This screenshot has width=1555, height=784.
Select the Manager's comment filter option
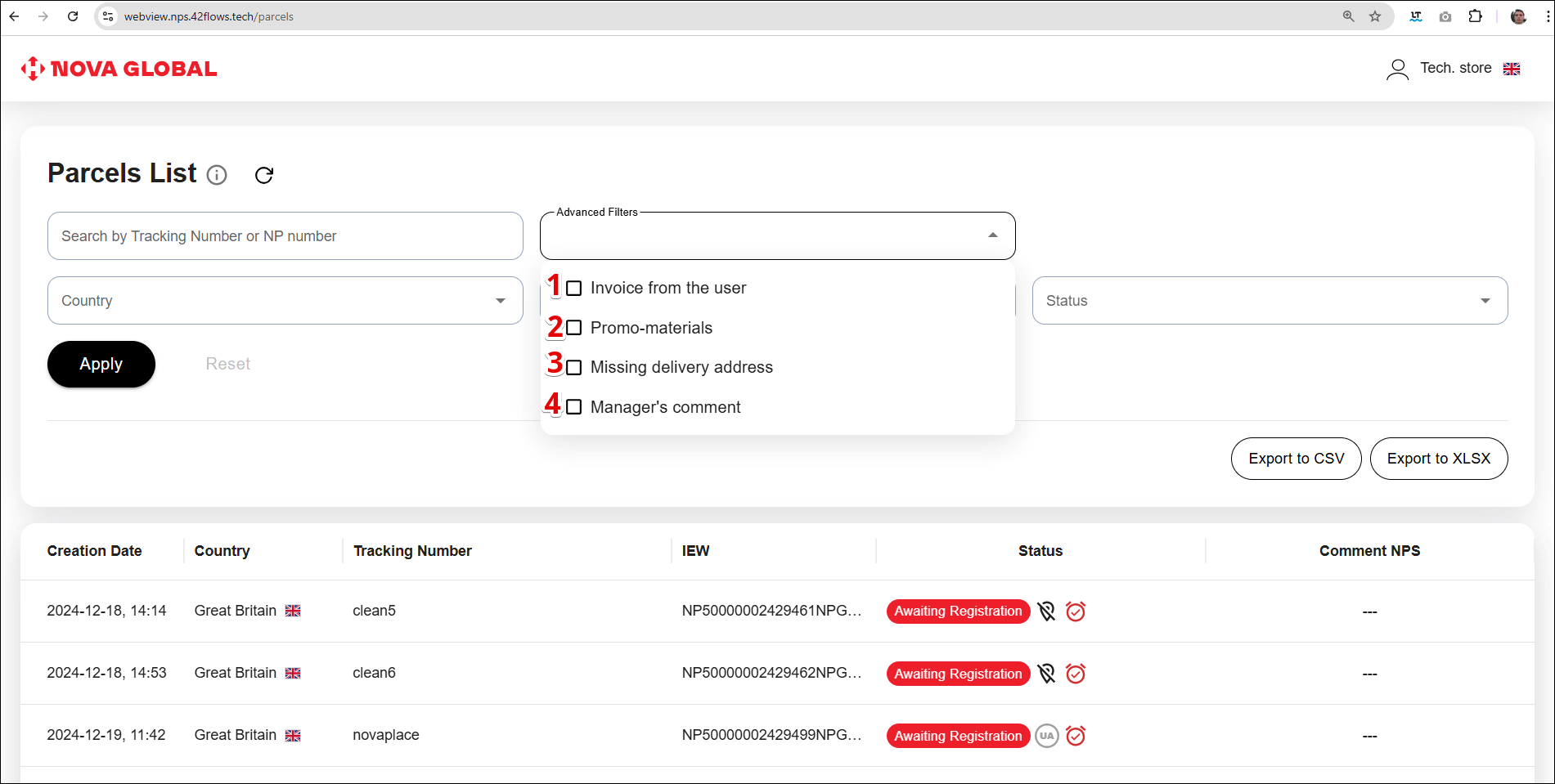pyautogui.click(x=574, y=407)
